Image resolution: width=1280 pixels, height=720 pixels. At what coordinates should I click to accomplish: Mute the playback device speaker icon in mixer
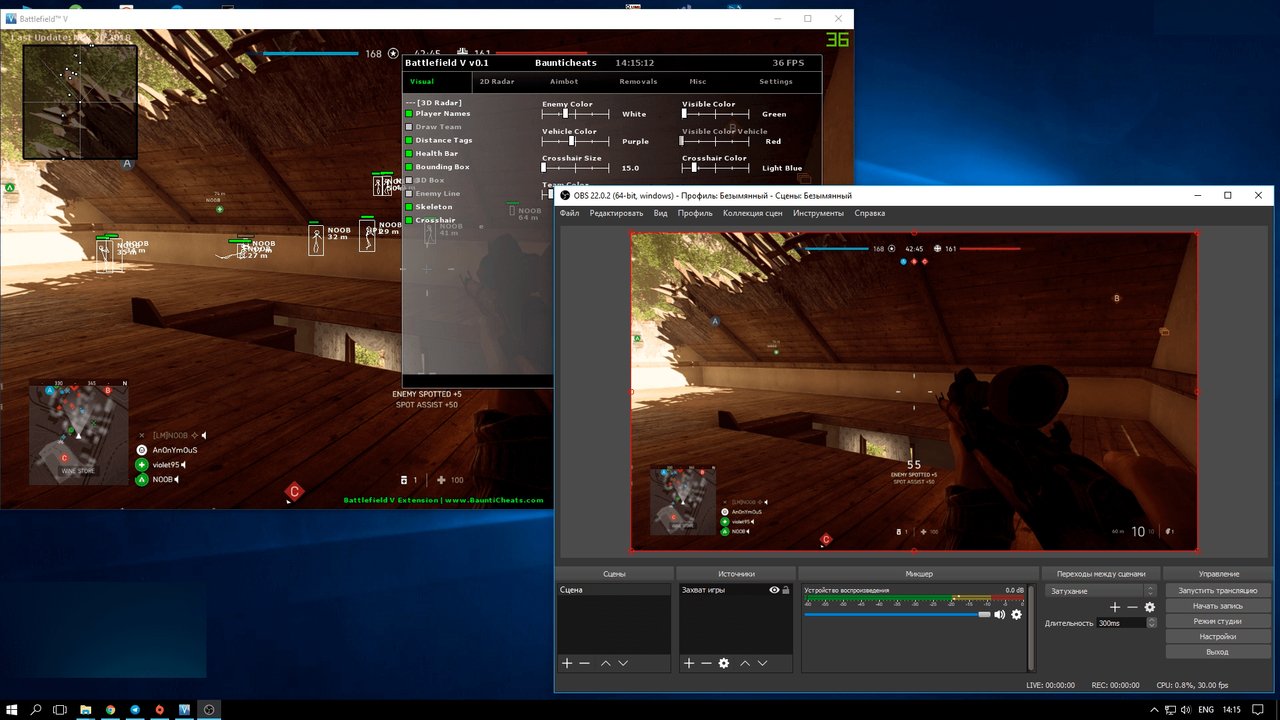point(999,614)
